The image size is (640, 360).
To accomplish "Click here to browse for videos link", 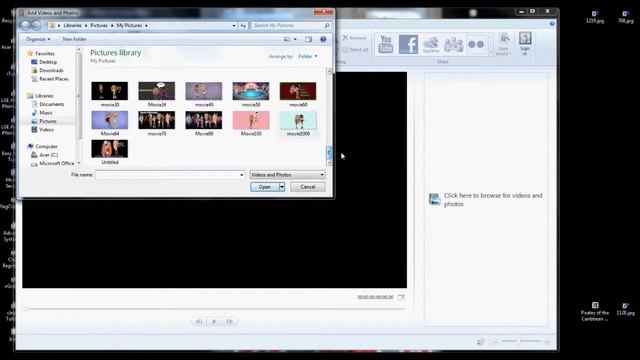I will 486,200.
